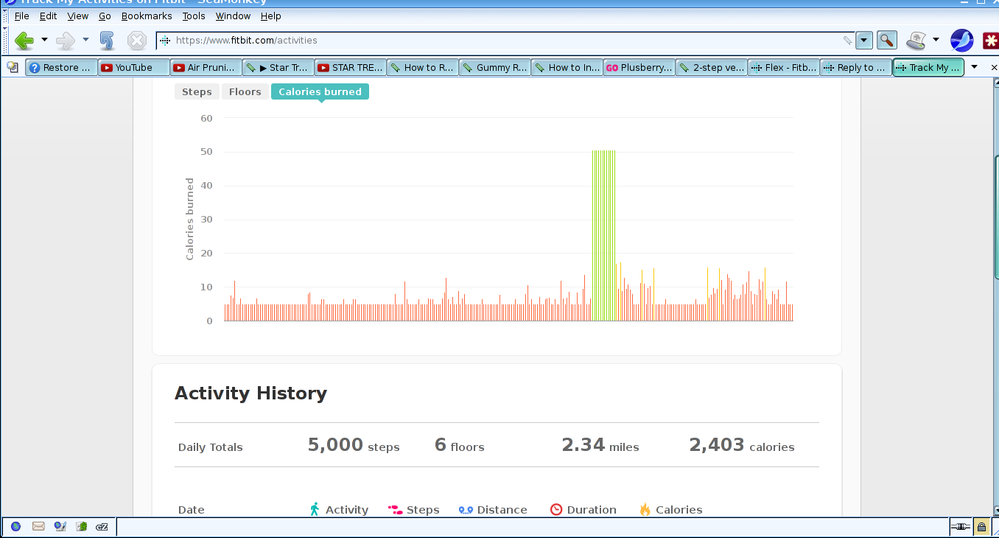Switch to the Gummy R... tab

point(495,67)
